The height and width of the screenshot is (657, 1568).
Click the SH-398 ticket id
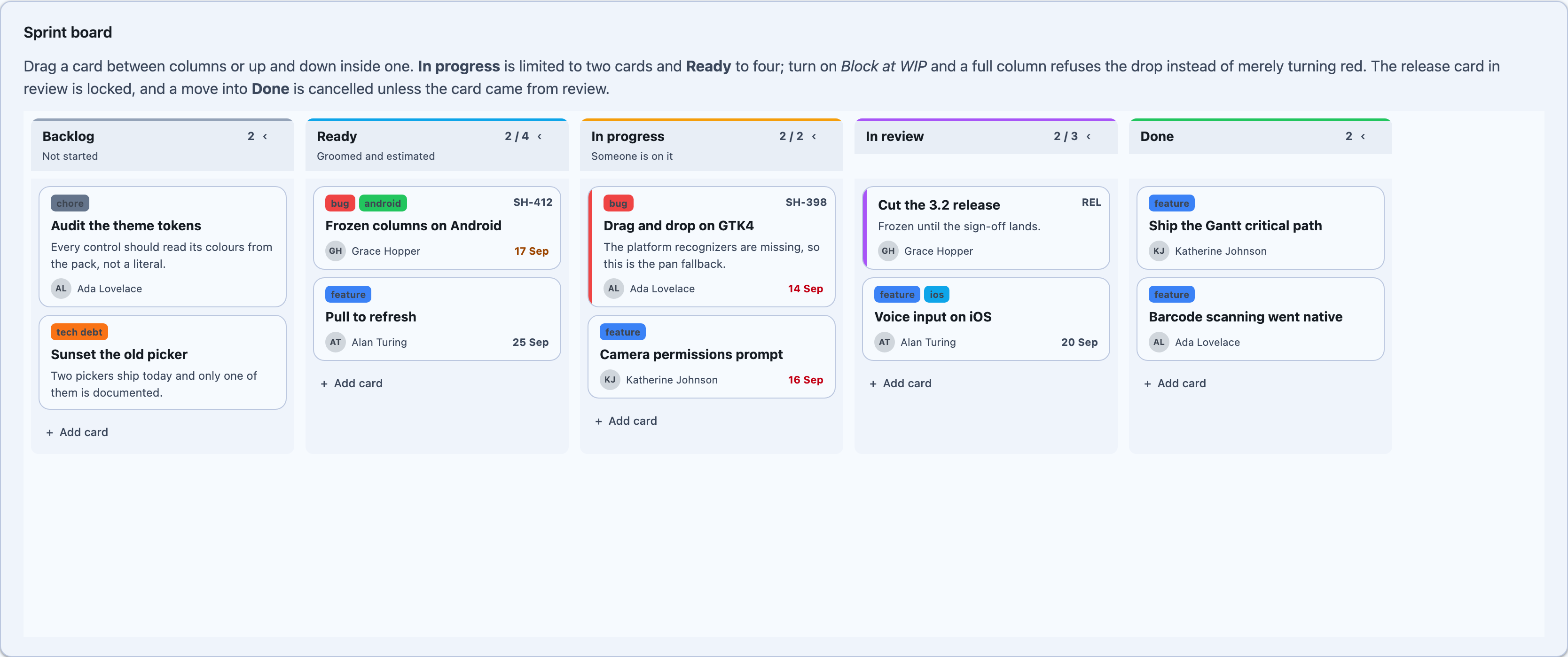(x=806, y=203)
